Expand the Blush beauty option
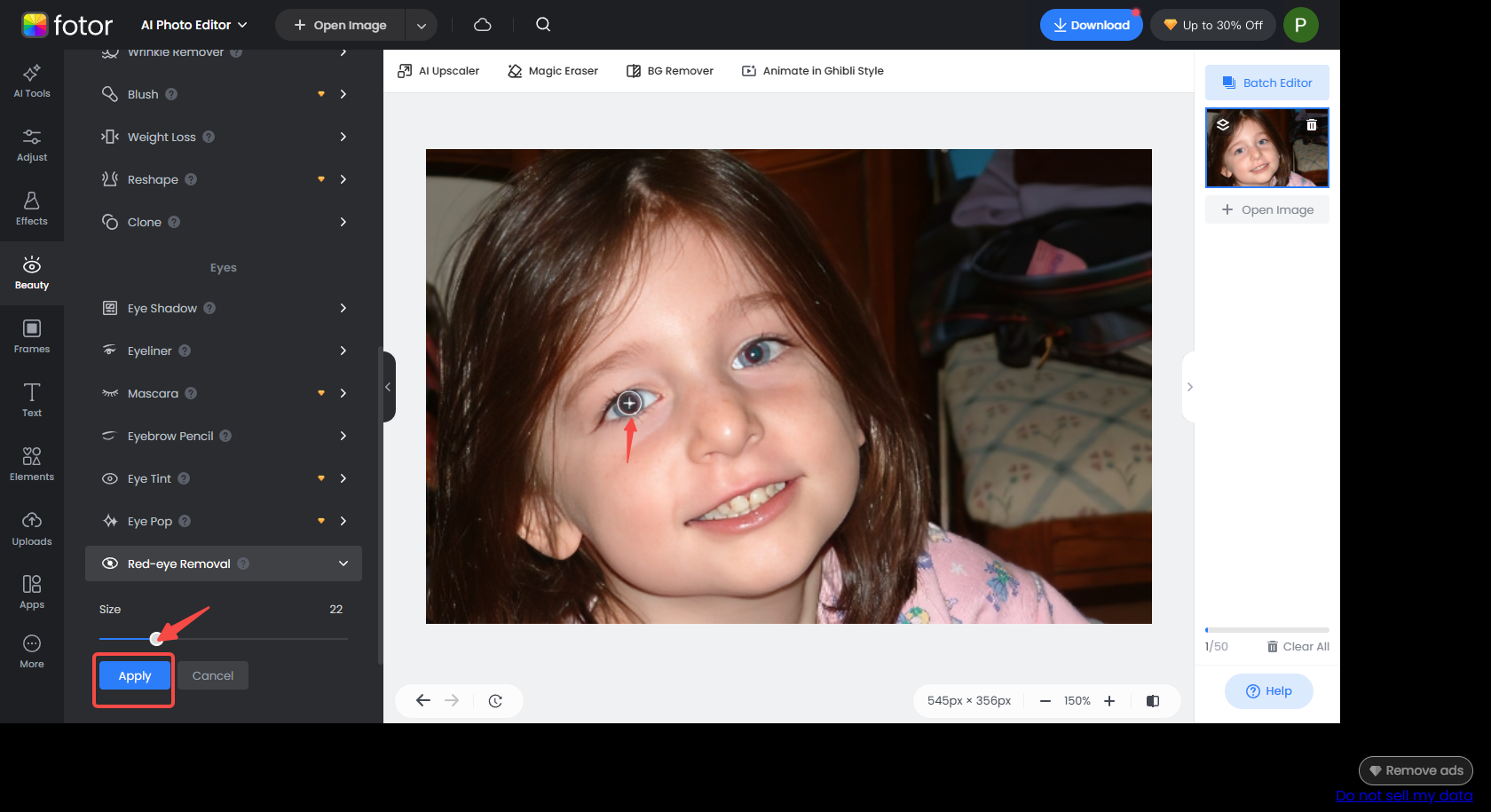 click(343, 94)
